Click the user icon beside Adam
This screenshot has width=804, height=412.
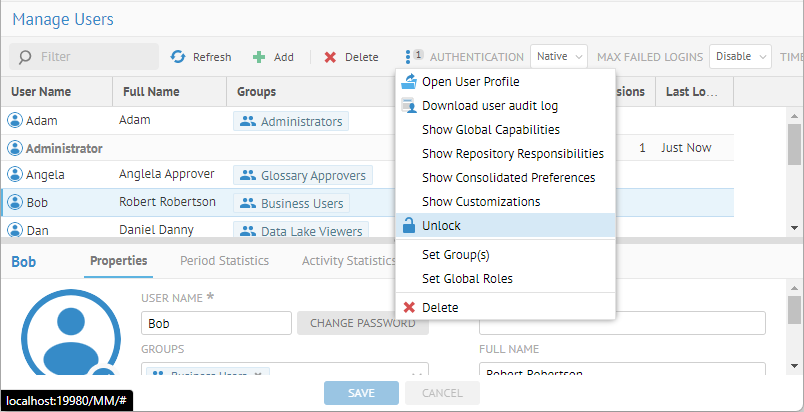pos(15,121)
